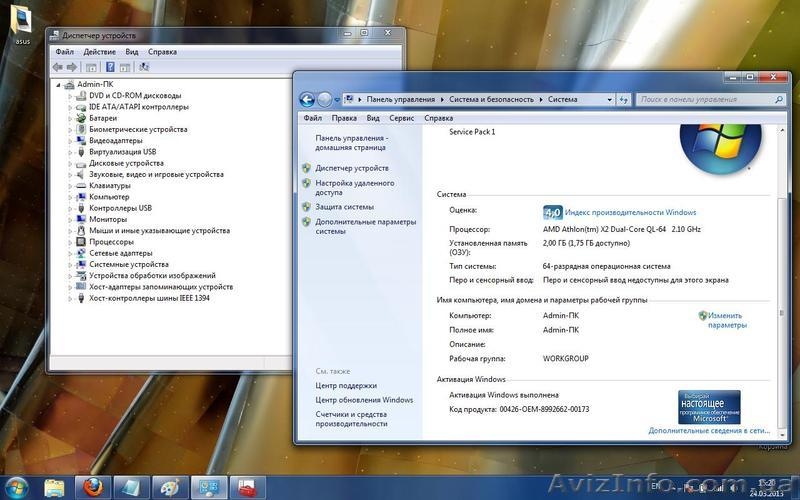Open the Файл menu in System window

coord(312,118)
